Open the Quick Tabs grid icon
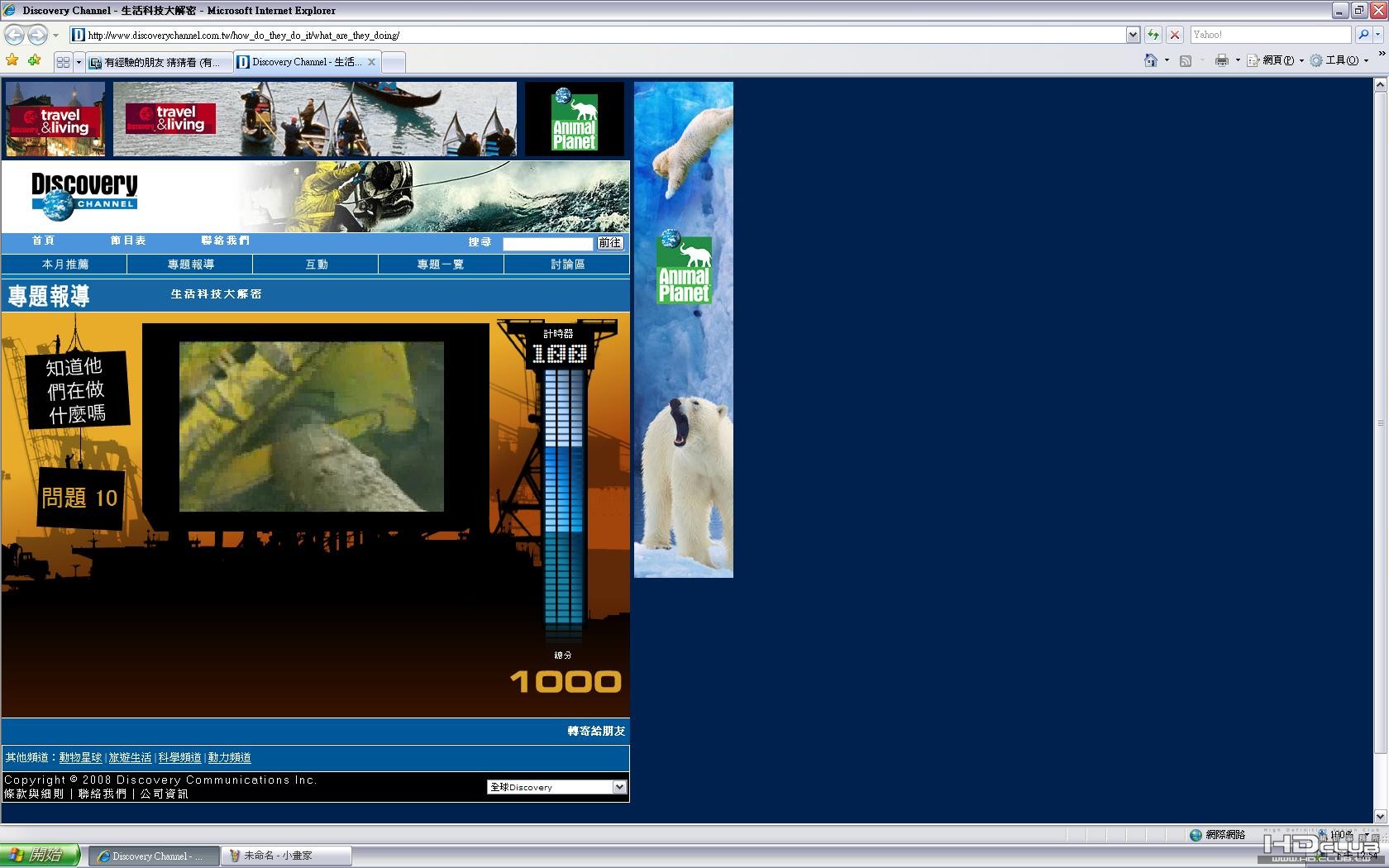 63,62
